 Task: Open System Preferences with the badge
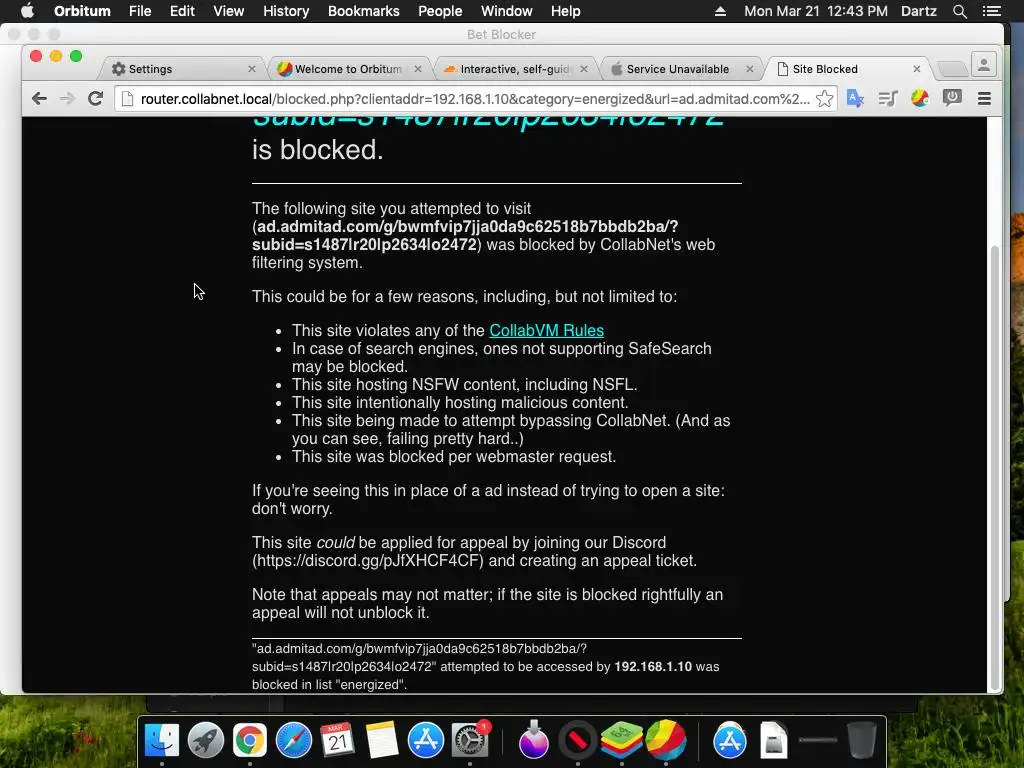click(x=470, y=741)
